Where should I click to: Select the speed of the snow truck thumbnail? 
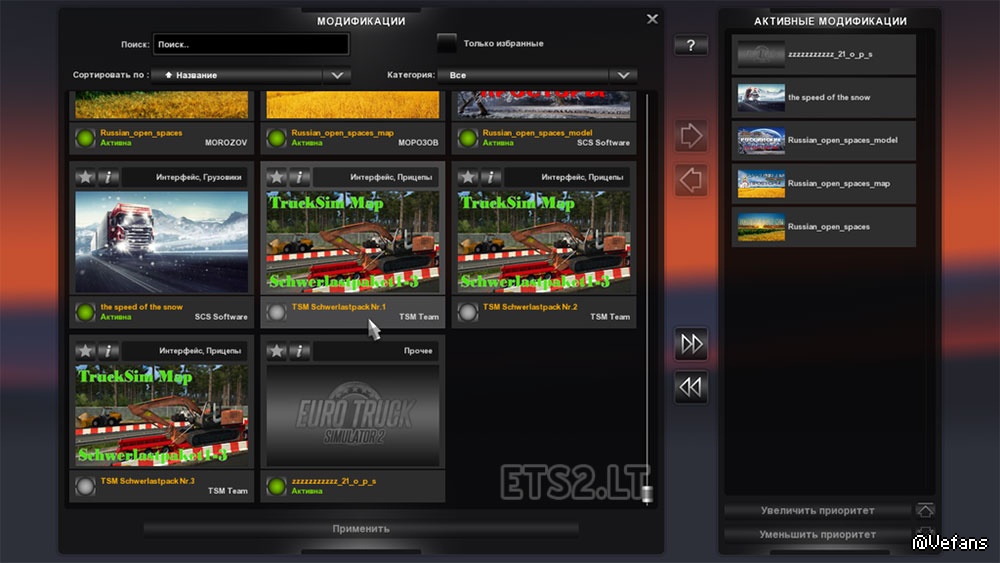pos(162,242)
